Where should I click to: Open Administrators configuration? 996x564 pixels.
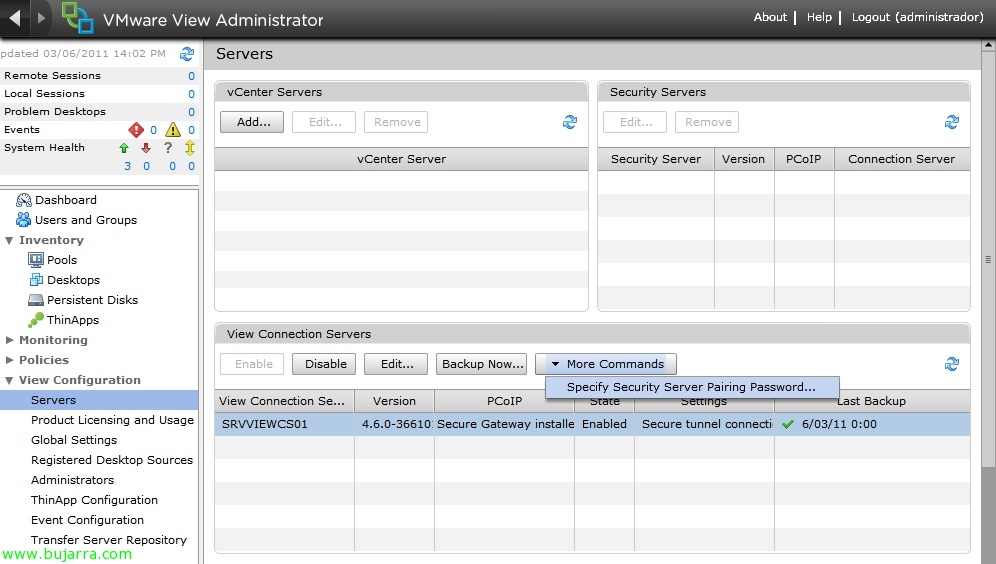click(x=72, y=480)
